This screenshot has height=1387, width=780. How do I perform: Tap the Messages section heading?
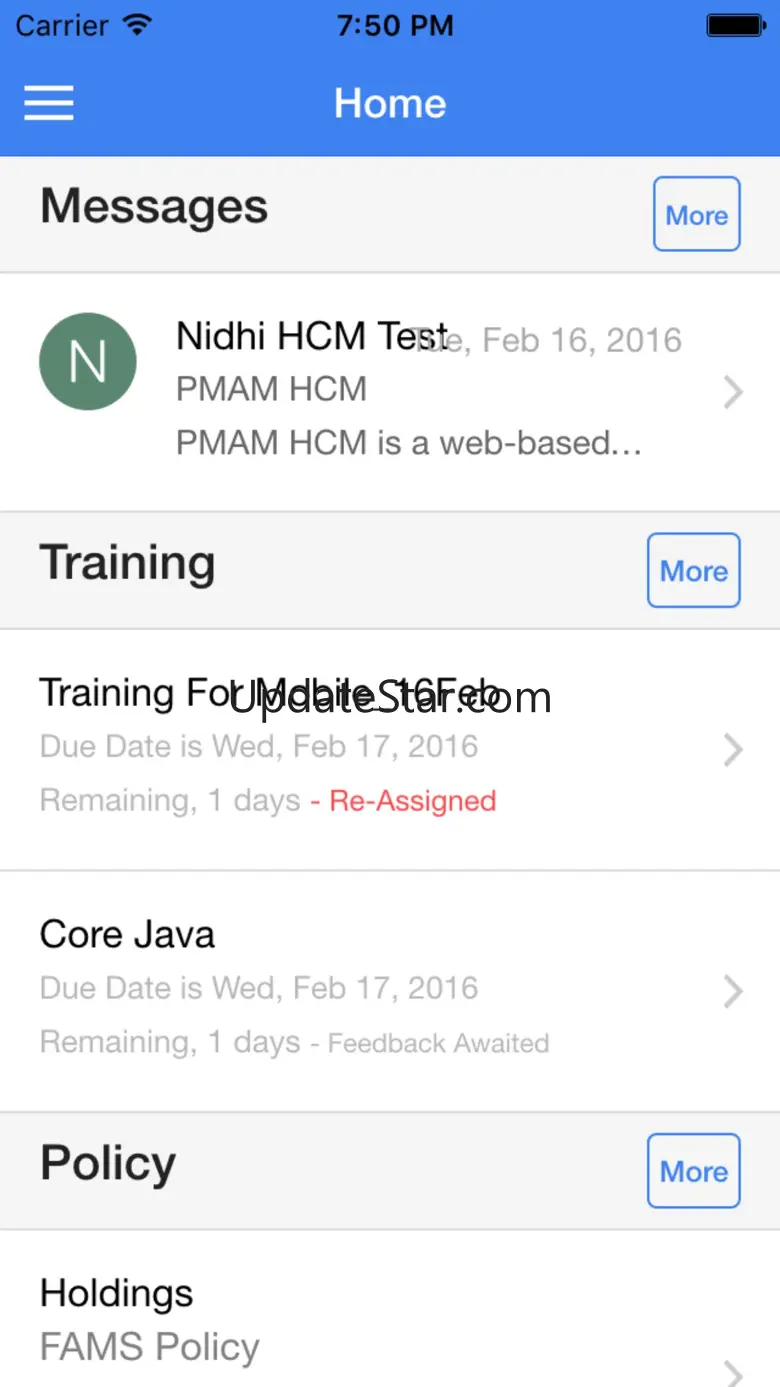pos(154,207)
